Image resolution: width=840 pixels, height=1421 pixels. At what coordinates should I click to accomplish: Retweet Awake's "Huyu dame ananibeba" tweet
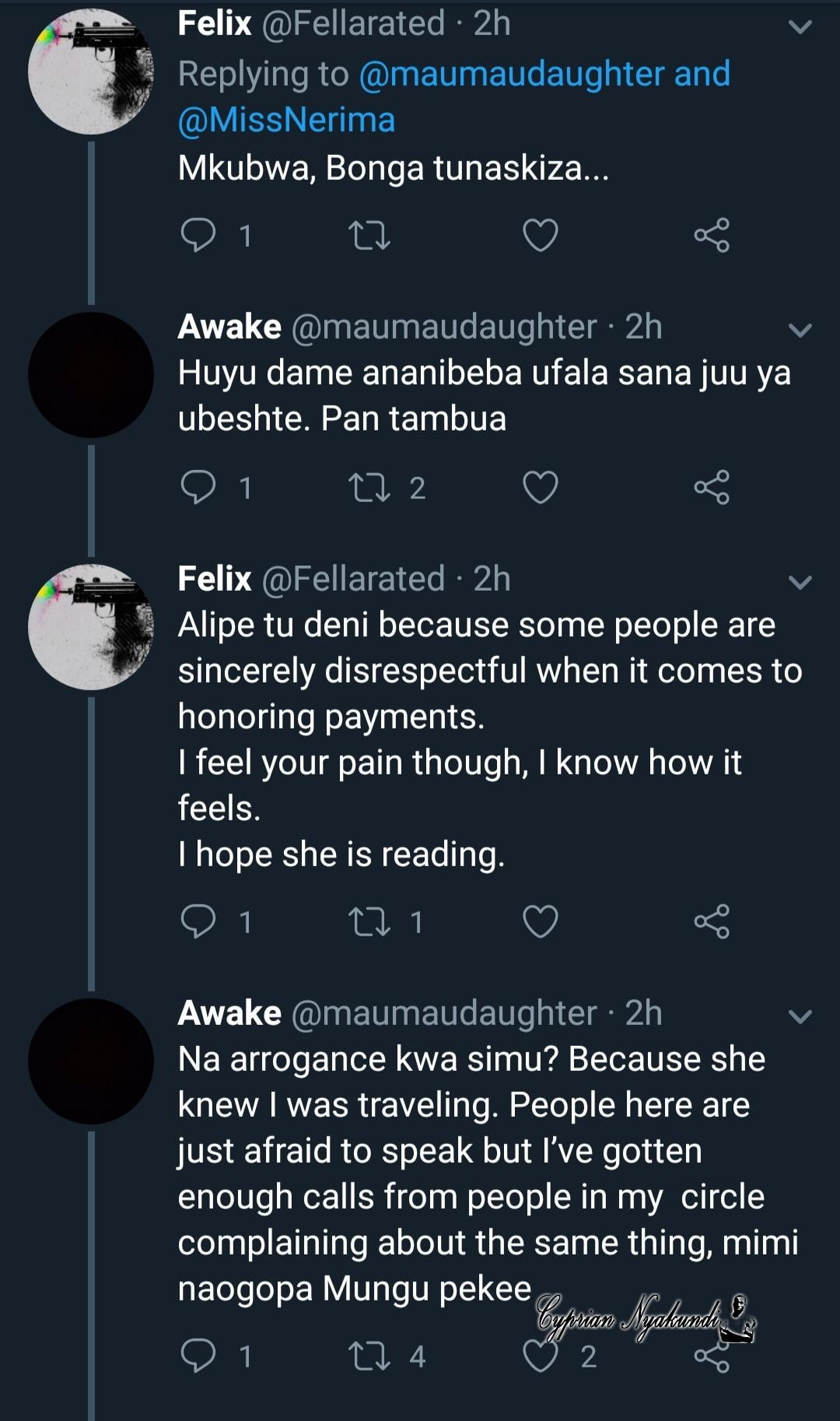369,488
